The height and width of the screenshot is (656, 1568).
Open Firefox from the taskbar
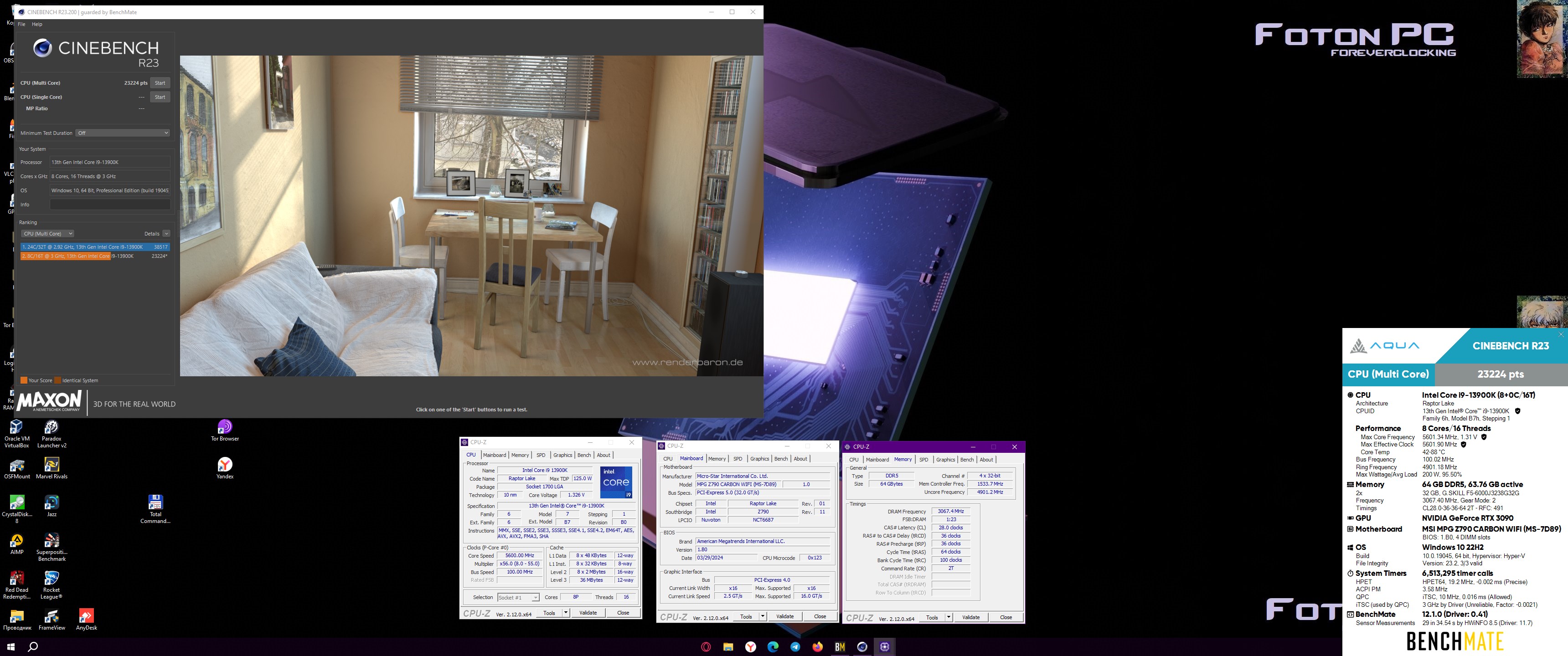pos(817,647)
